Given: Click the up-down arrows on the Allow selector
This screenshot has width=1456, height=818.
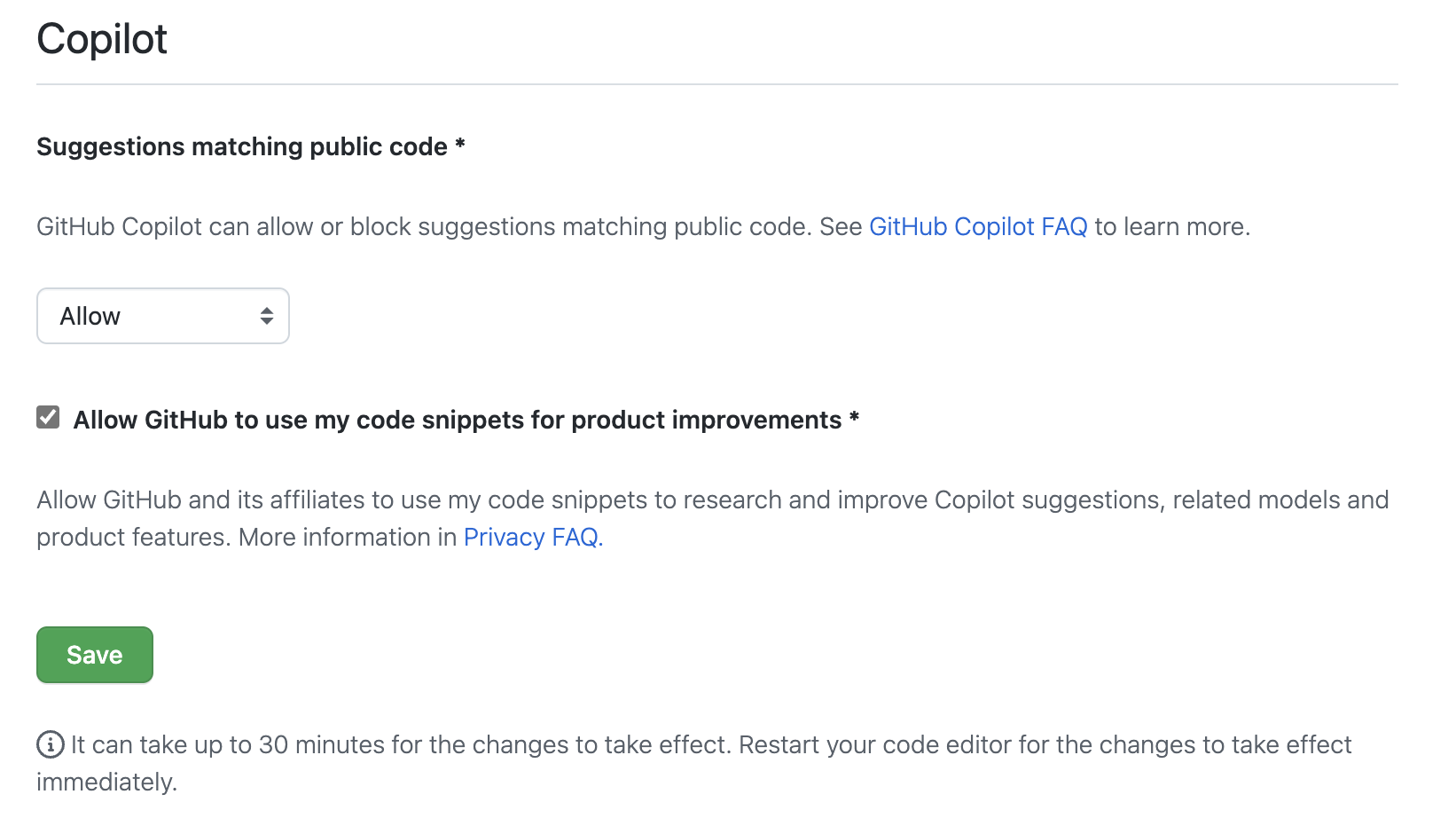Looking at the screenshot, I should pos(266,316).
